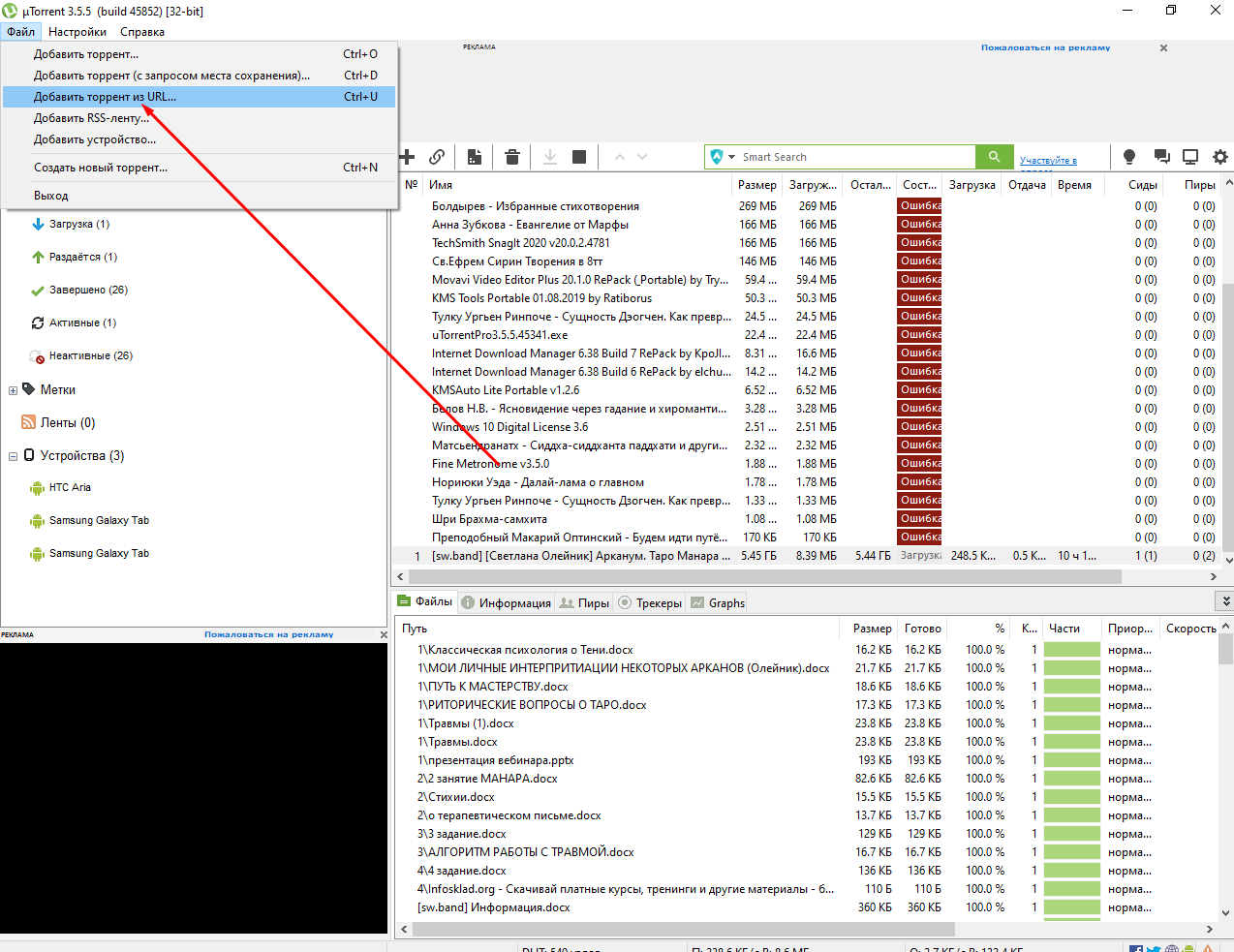The height and width of the screenshot is (952, 1234).
Task: Click the RSS icon beside Ленты
Action: pyautogui.click(x=29, y=422)
